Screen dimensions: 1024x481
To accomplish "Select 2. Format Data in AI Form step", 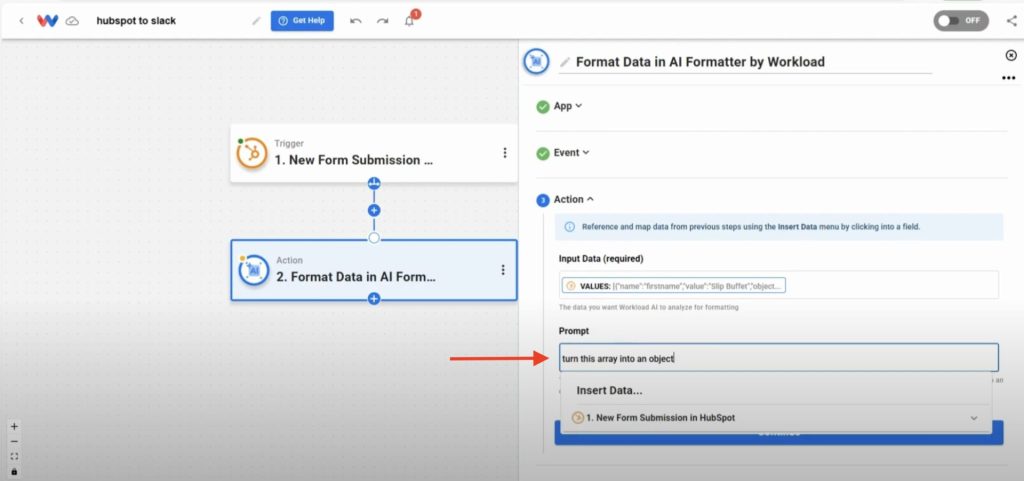I will click(374, 270).
